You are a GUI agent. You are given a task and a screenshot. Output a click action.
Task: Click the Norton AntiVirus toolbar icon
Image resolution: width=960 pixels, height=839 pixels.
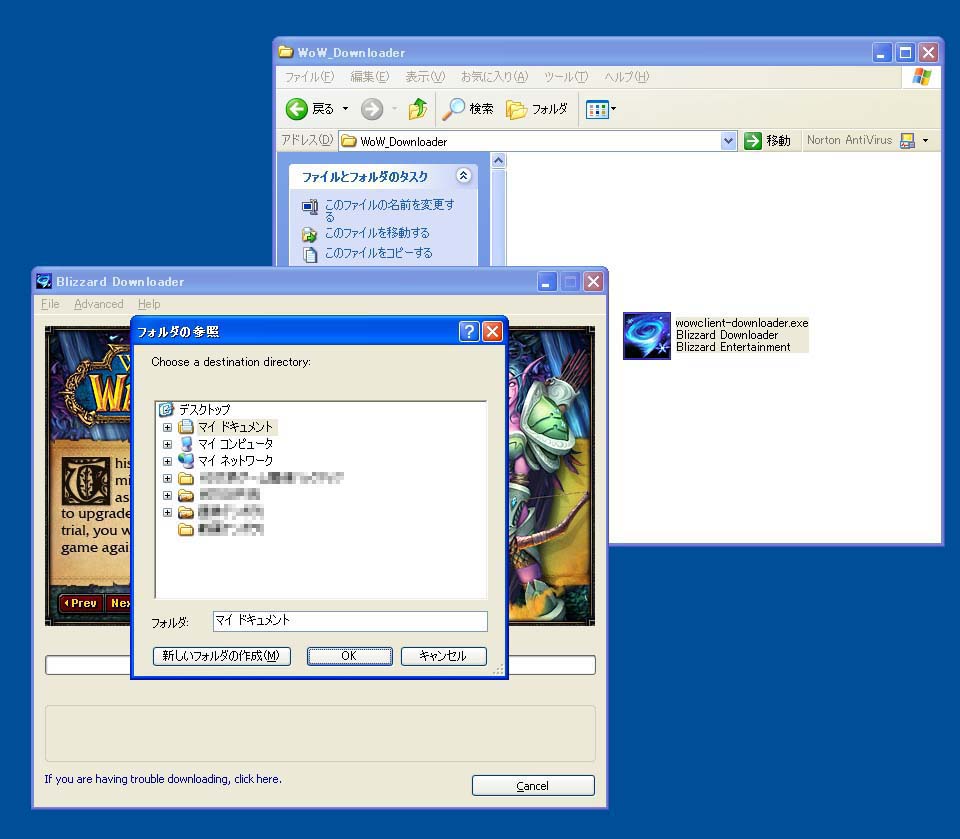[x=907, y=141]
